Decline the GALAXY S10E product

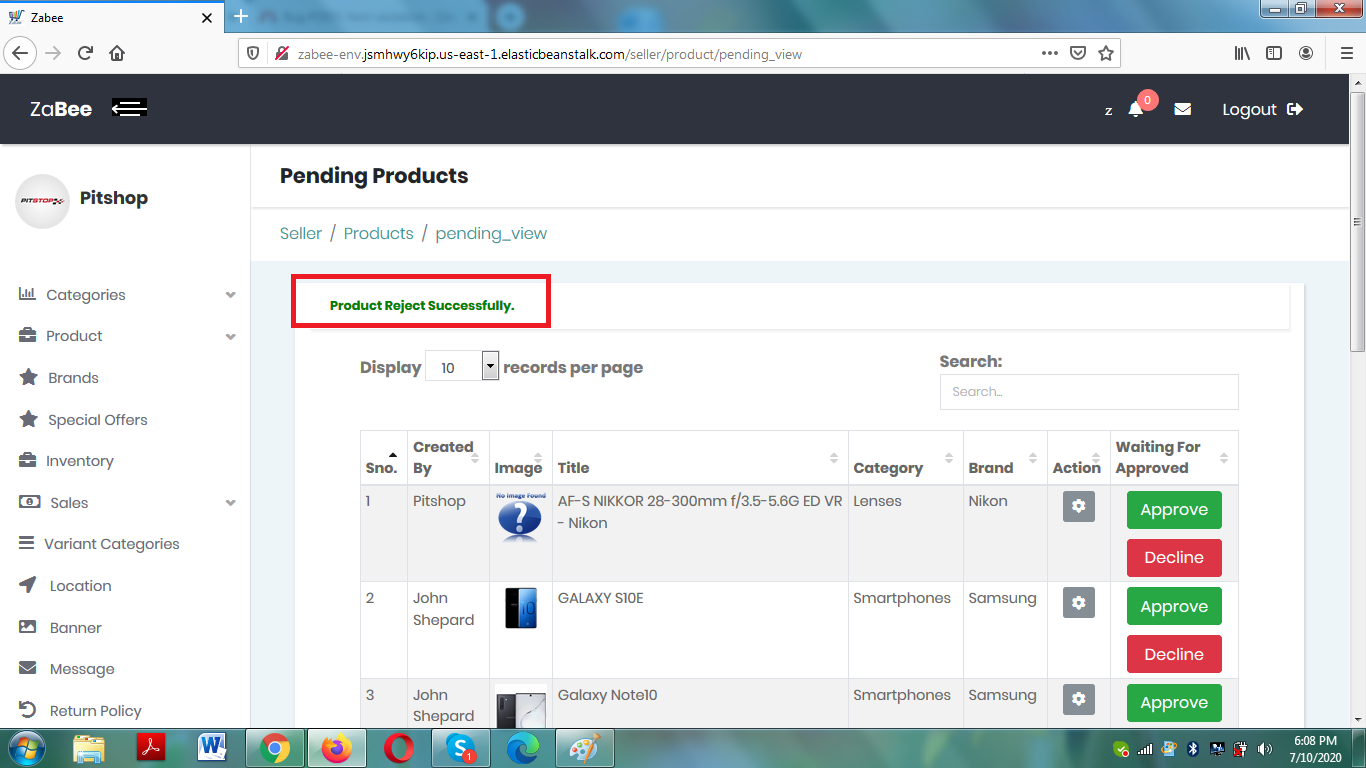pyautogui.click(x=1174, y=655)
